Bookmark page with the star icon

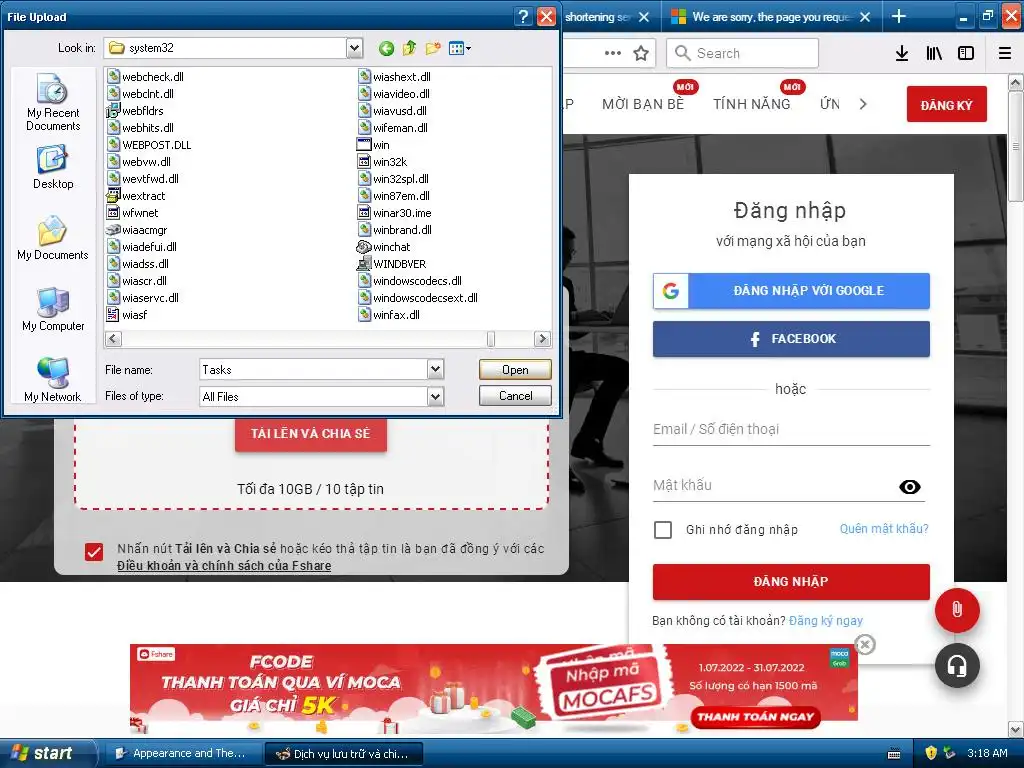641,54
